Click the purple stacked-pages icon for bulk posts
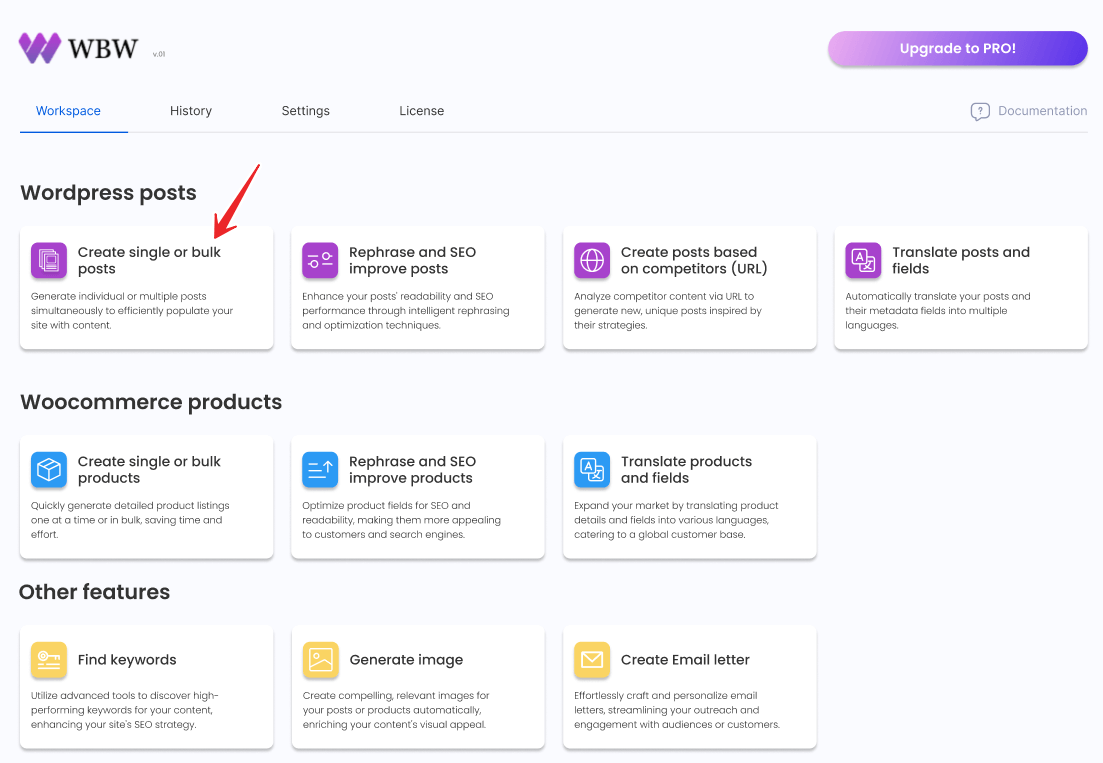This screenshot has width=1103, height=763. (x=49, y=260)
